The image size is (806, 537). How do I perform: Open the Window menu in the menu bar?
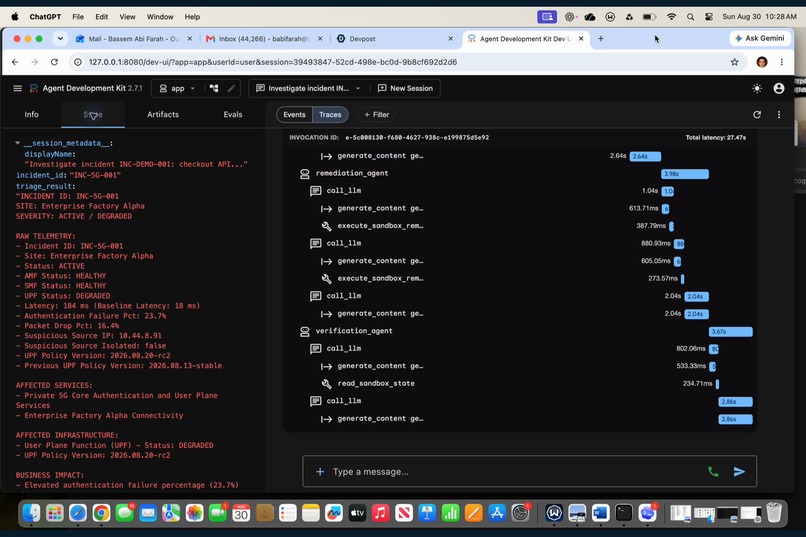(160, 17)
